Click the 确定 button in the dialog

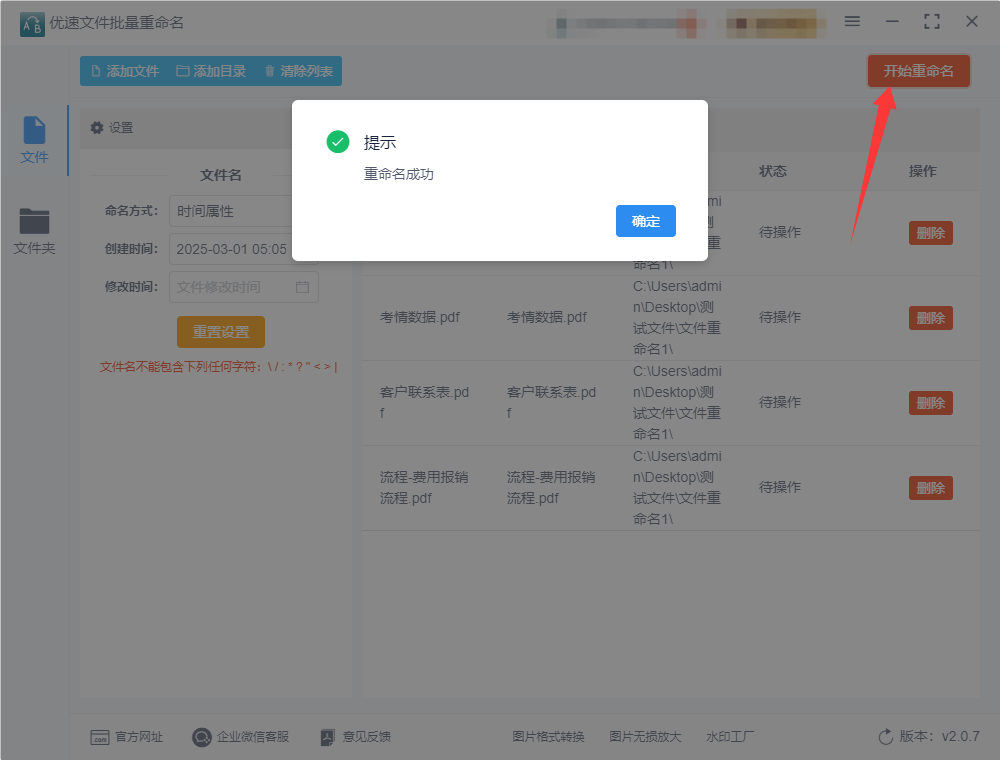point(645,221)
